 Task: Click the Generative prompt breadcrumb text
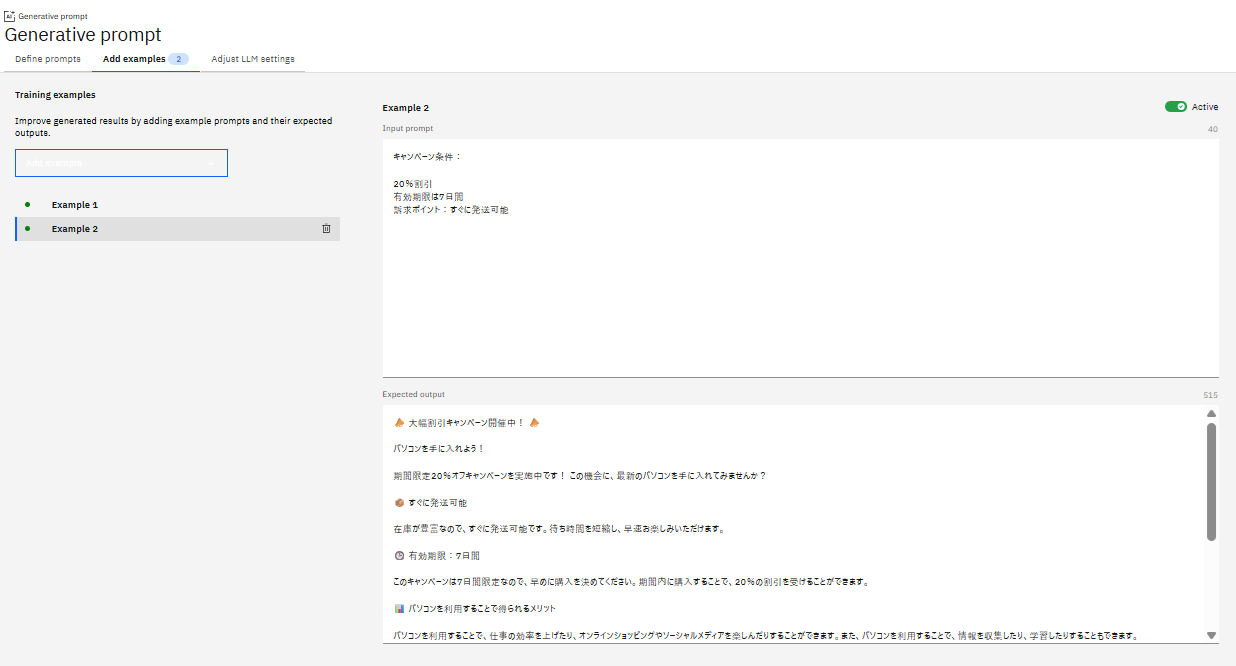(x=53, y=17)
